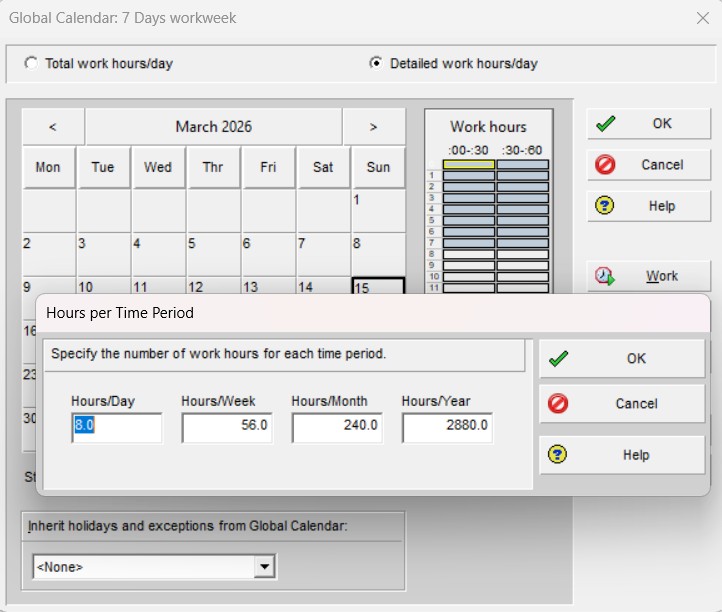Click the question mark icon beside upper Help
Viewport: 722px width, 612px height.
coord(605,206)
